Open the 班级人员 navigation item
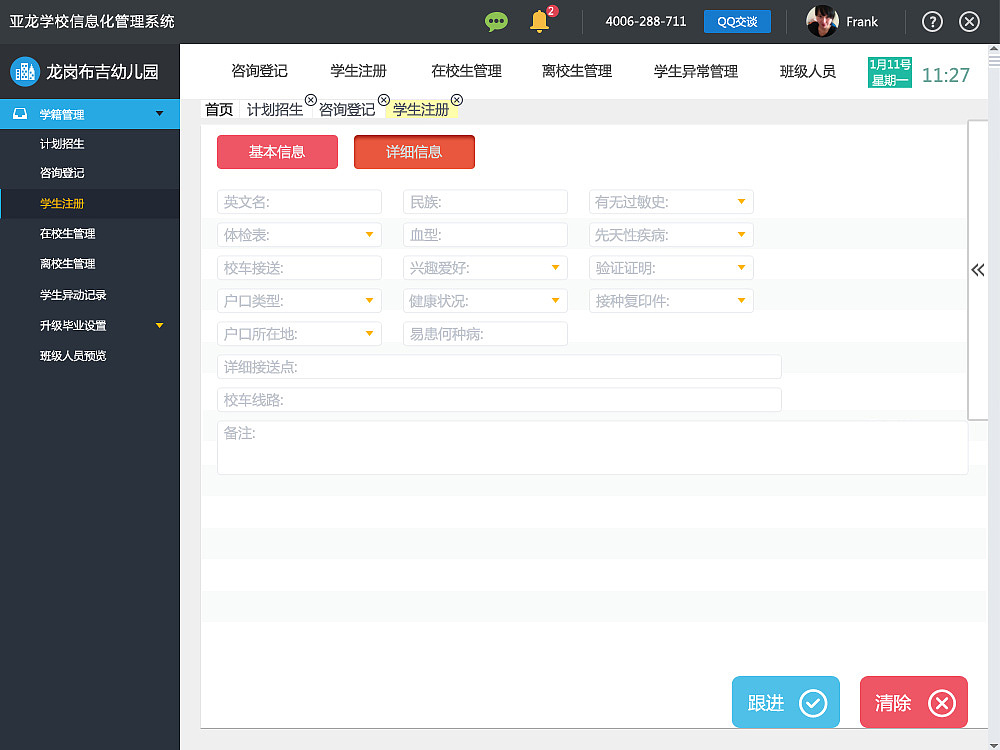Viewport: 1000px width, 750px height. click(807, 71)
